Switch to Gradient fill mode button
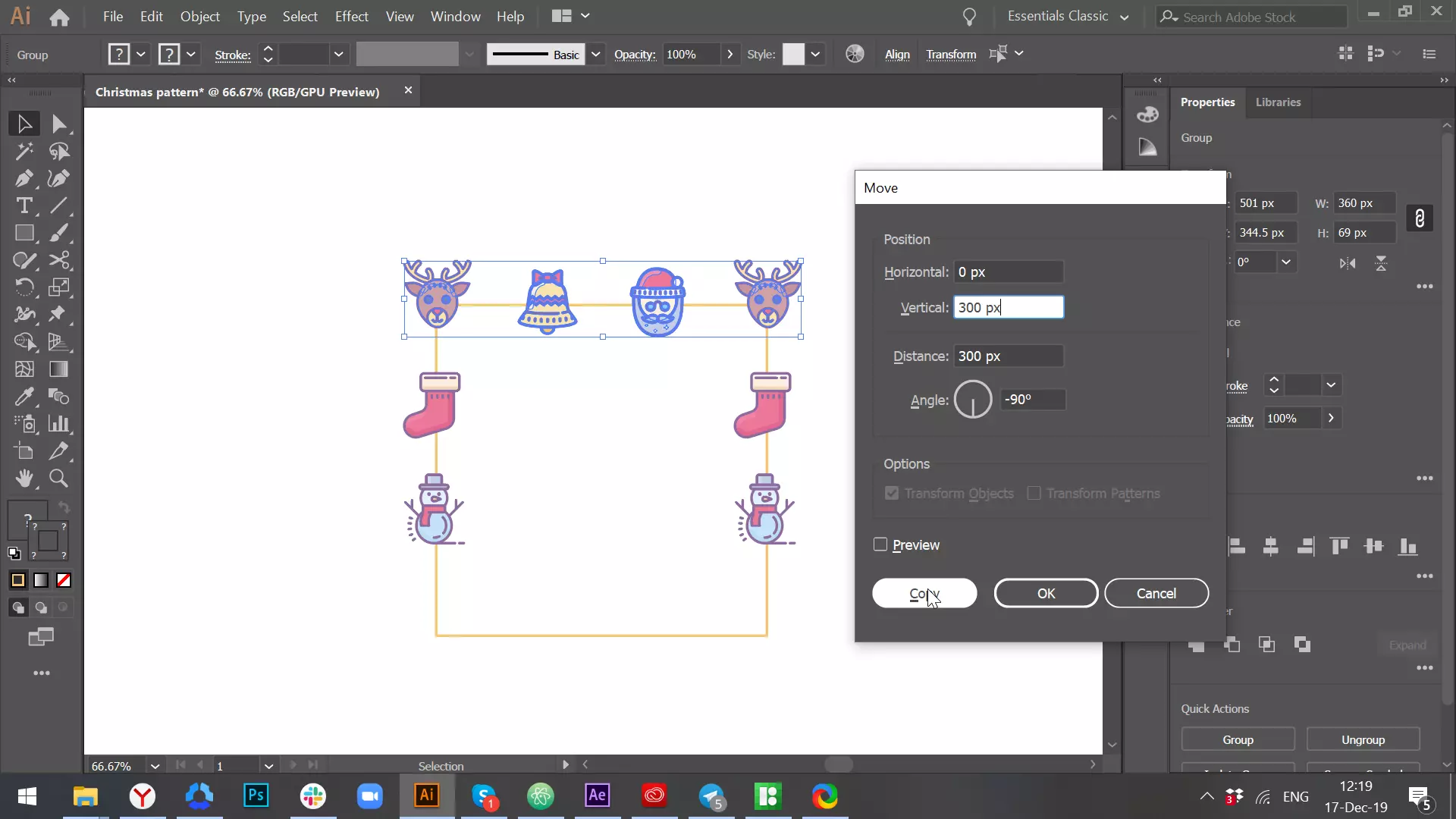The width and height of the screenshot is (1456, 819). tap(41, 580)
